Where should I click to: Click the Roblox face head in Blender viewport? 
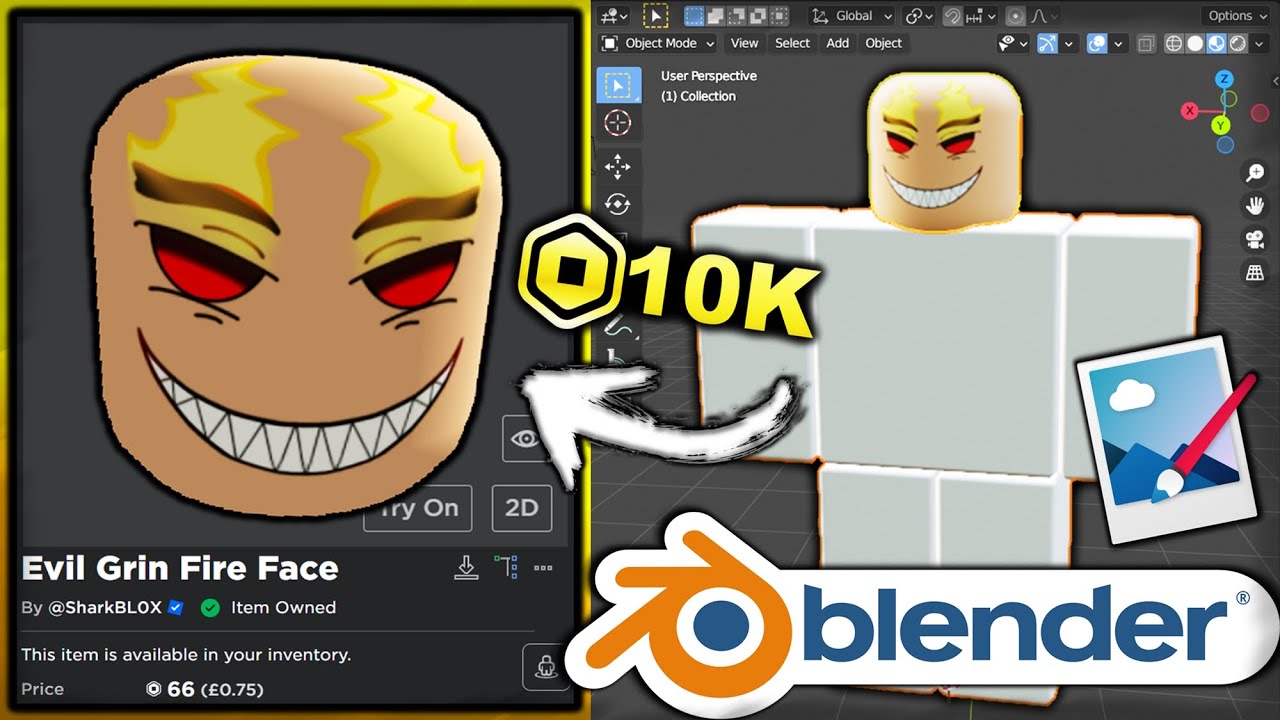[x=944, y=151]
